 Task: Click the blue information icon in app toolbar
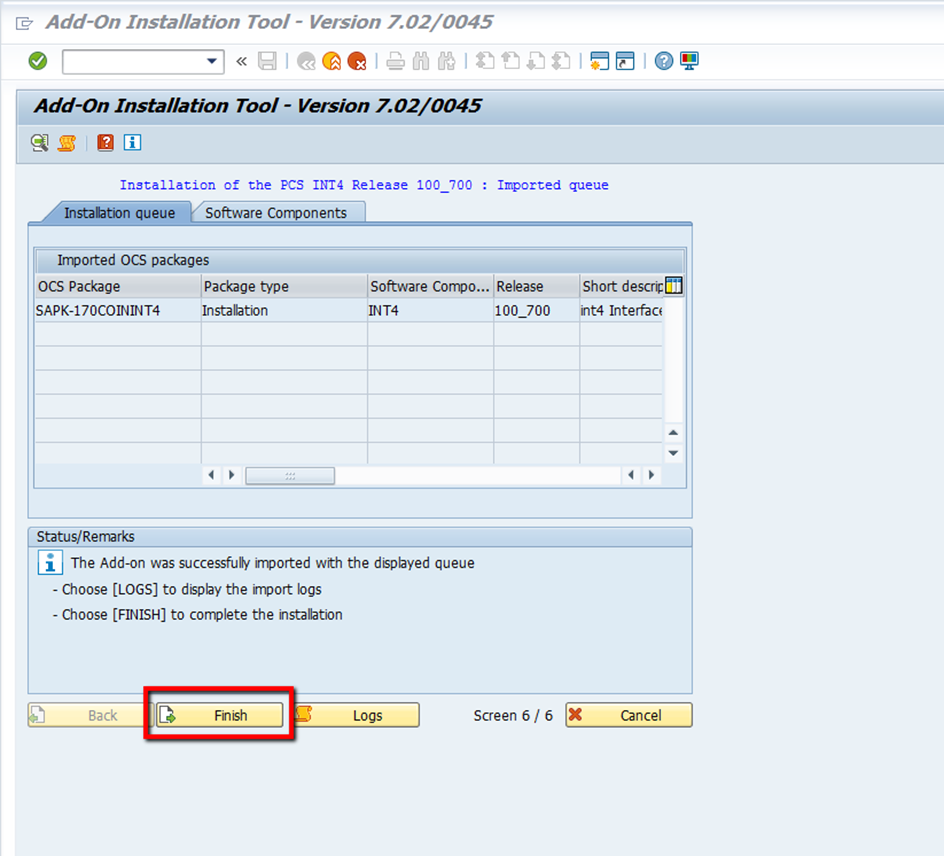coord(132,143)
